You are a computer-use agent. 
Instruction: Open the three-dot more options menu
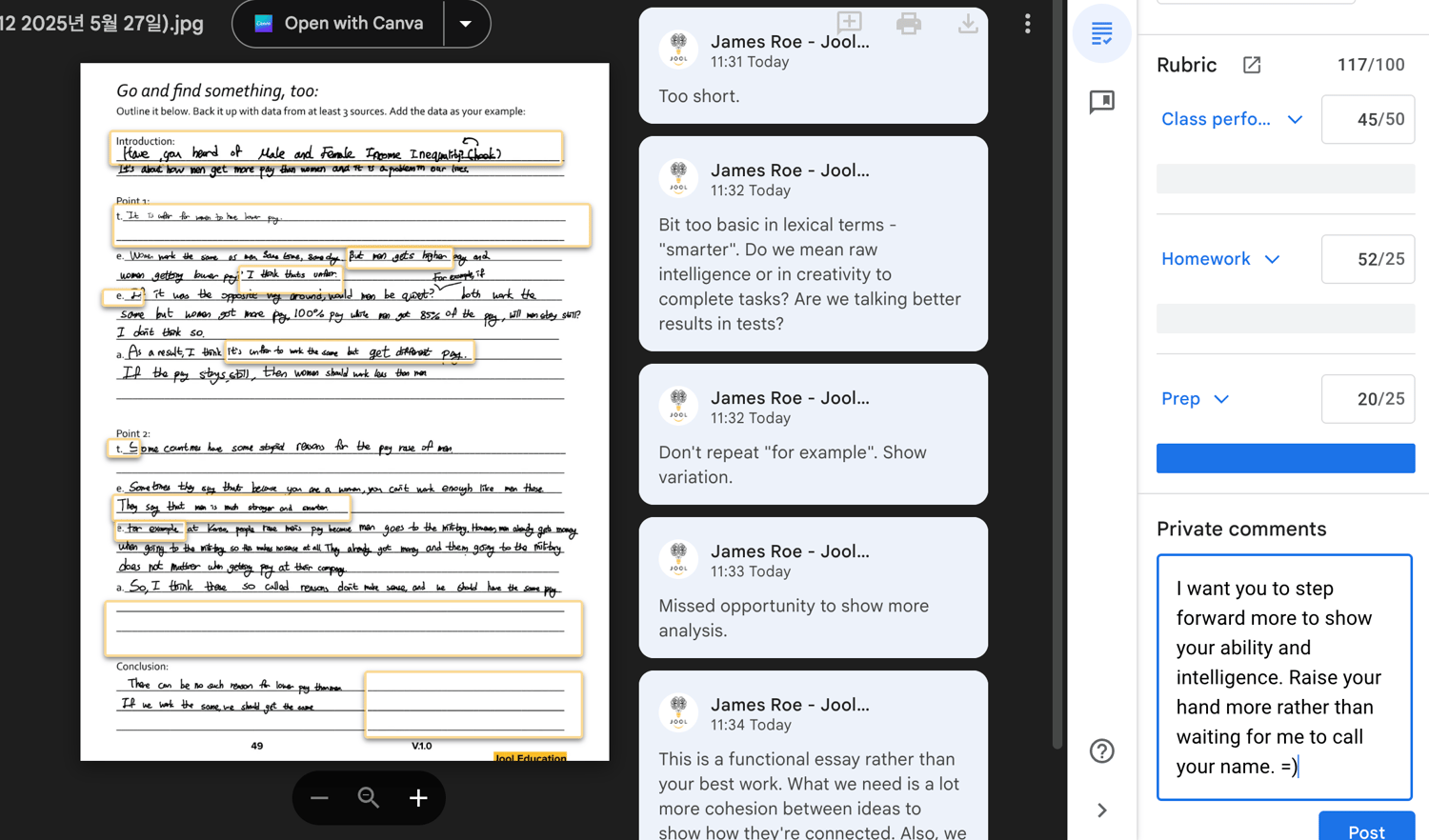click(1027, 23)
